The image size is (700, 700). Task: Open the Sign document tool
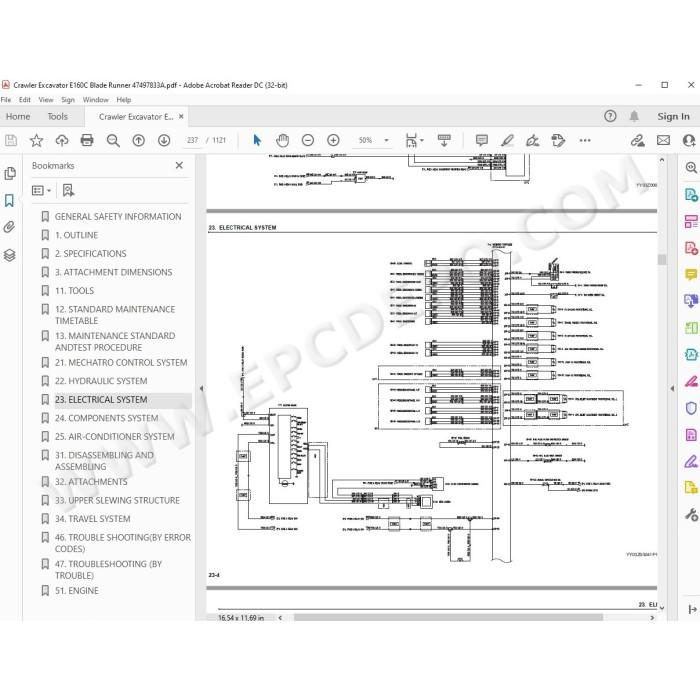533,141
